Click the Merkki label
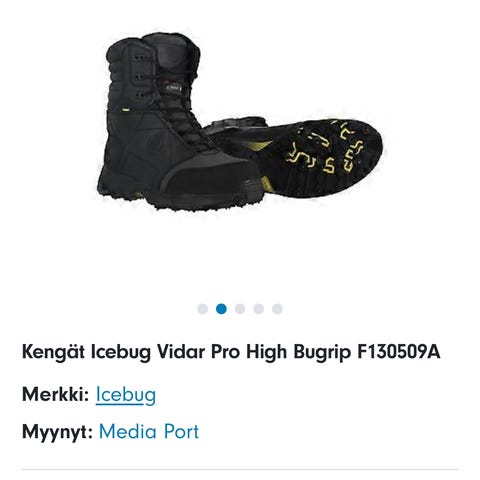The height and width of the screenshot is (480, 480). [x=55, y=394]
